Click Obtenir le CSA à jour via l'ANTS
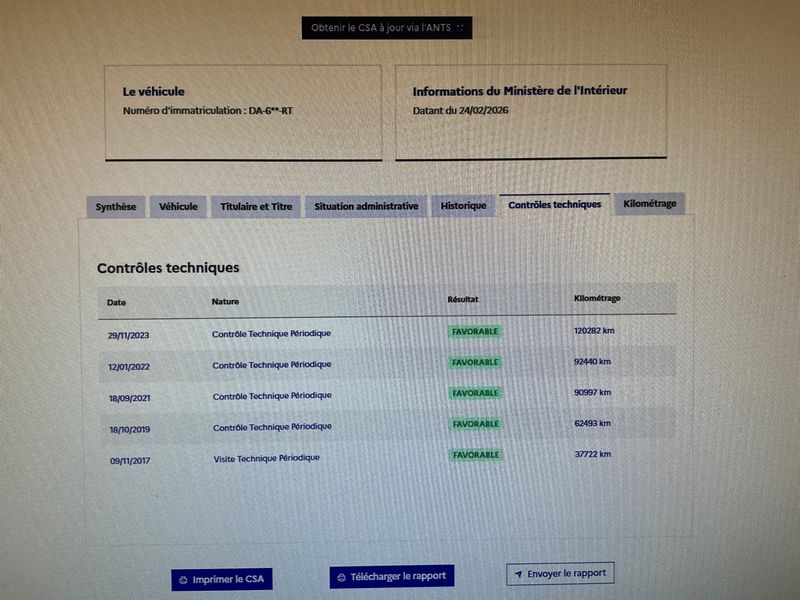The height and width of the screenshot is (600, 800). (387, 28)
